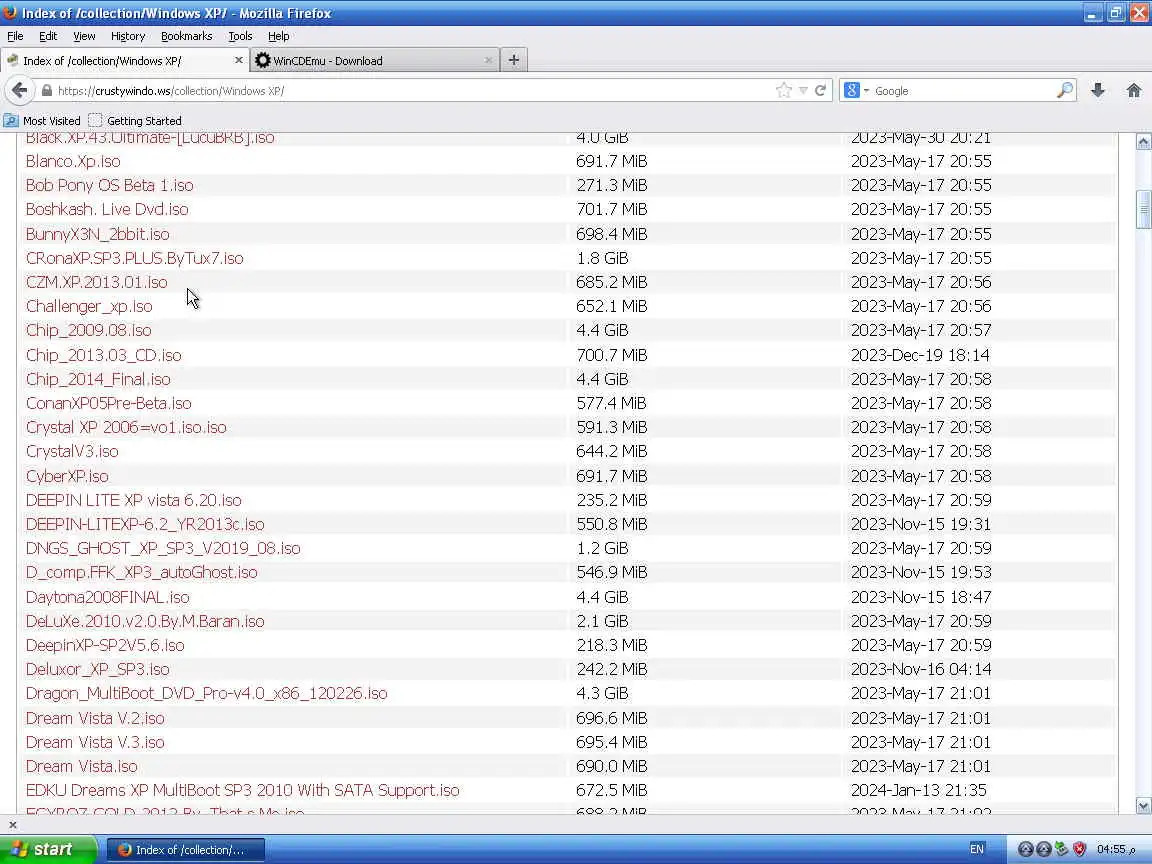Click the Firefox taskbar button Index of /collection/
1152x864 pixels.
pyautogui.click(x=186, y=850)
